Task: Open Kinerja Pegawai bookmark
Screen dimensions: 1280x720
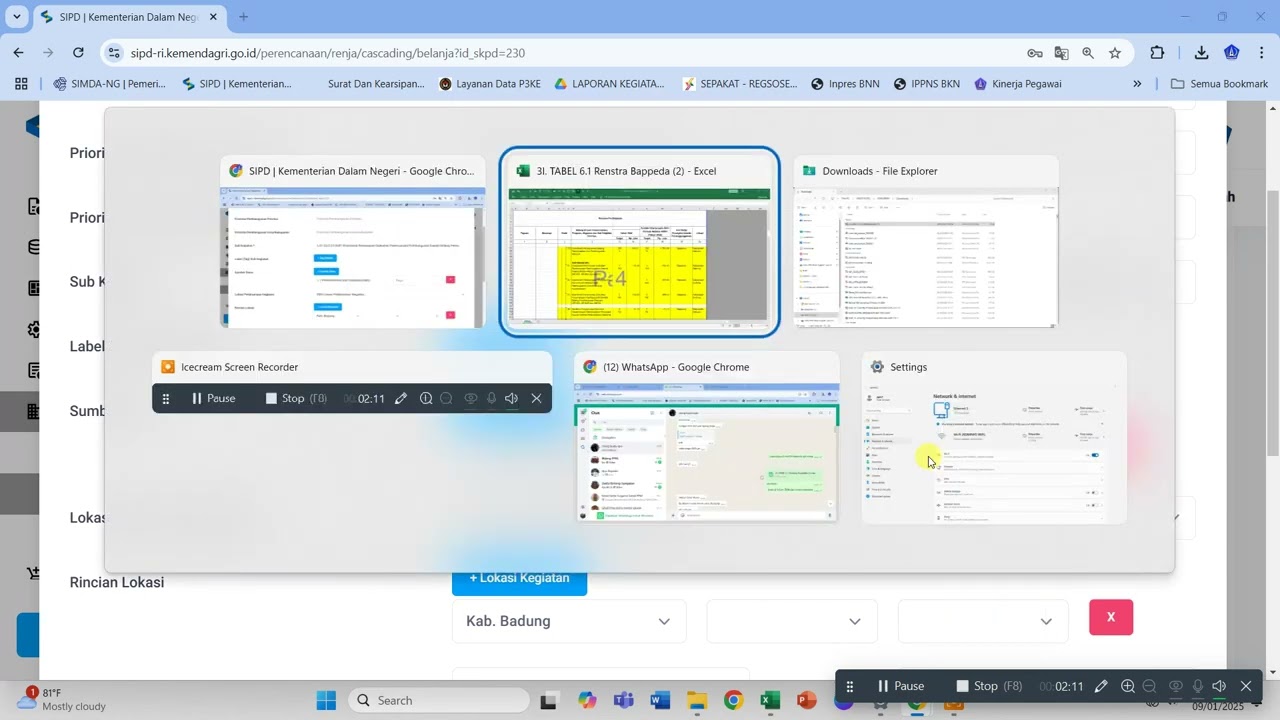Action: pyautogui.click(x=1018, y=84)
